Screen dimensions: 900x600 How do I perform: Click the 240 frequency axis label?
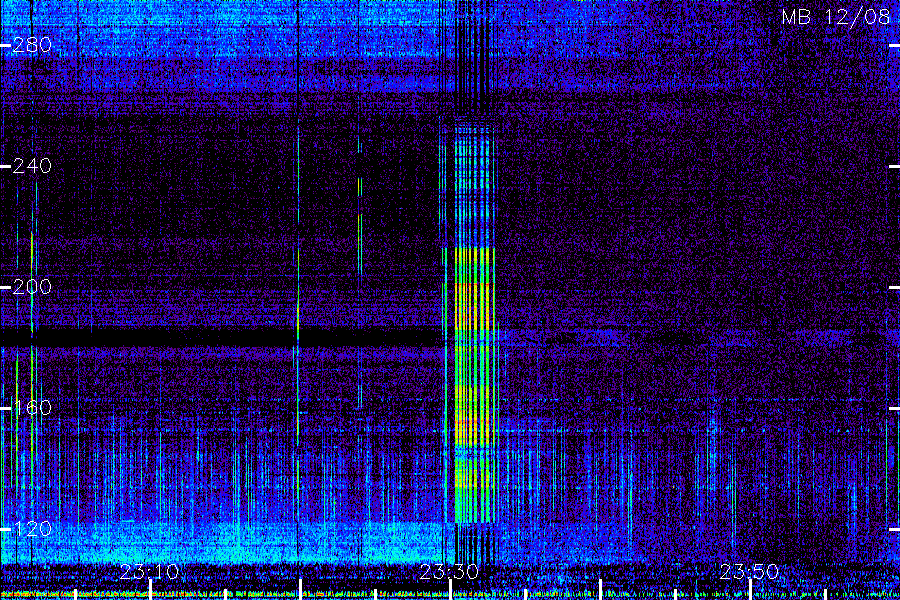click(32, 167)
